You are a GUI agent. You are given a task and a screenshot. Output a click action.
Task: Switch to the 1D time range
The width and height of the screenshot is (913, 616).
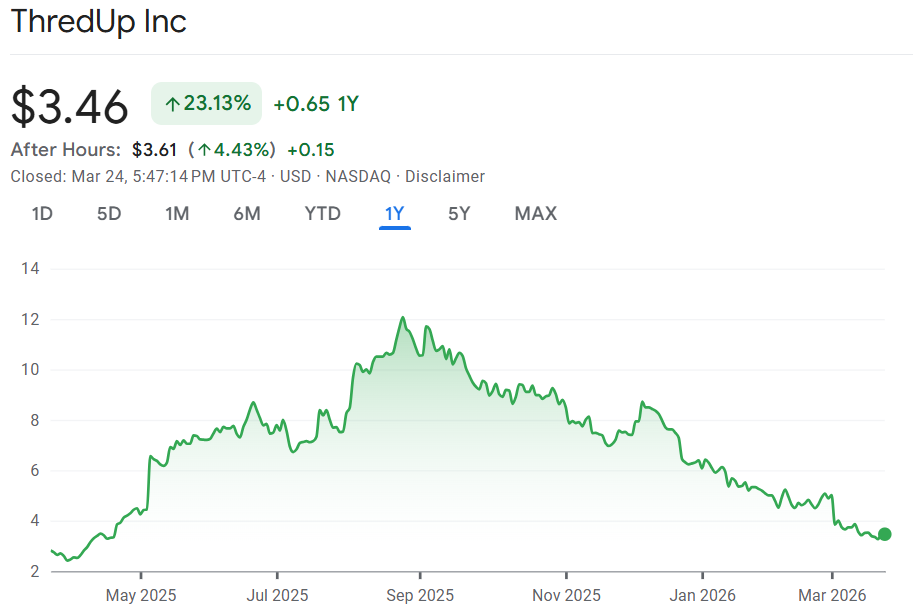[42, 213]
